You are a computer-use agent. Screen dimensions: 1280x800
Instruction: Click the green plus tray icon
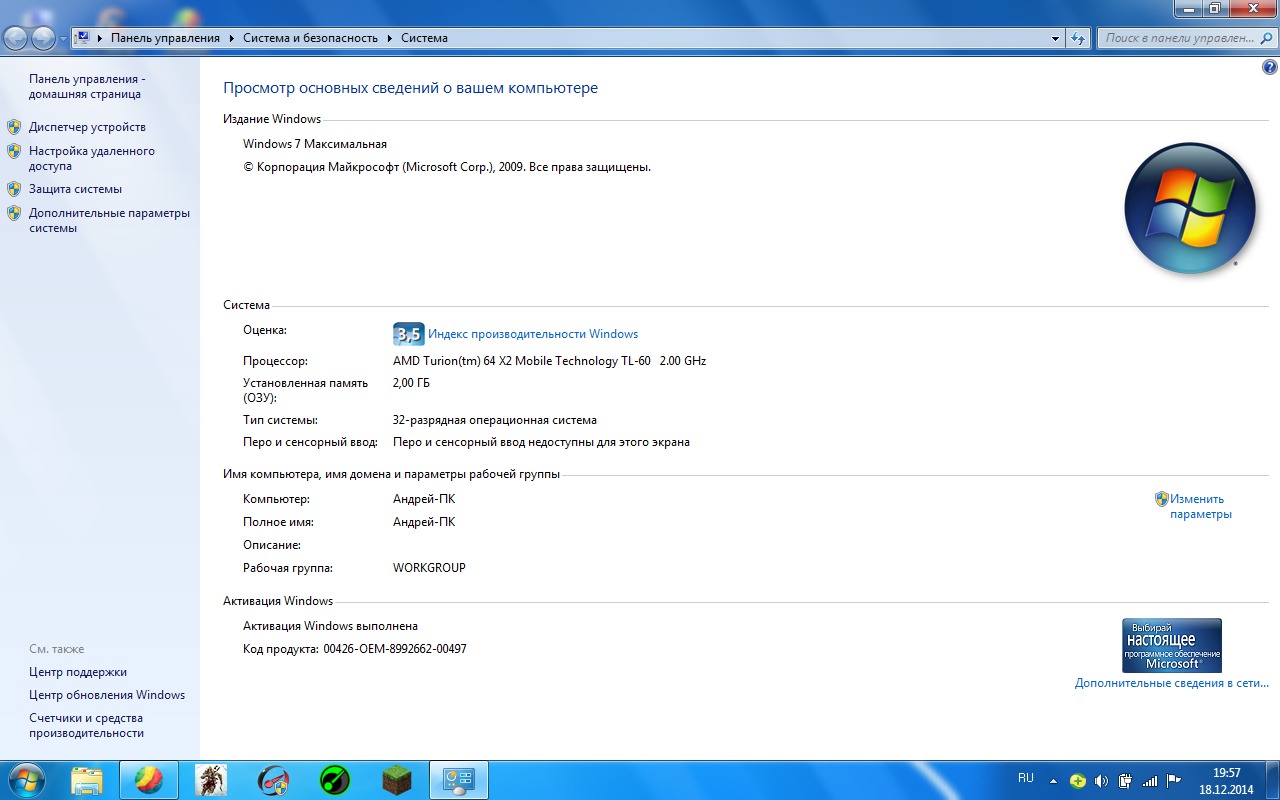tap(1077, 780)
